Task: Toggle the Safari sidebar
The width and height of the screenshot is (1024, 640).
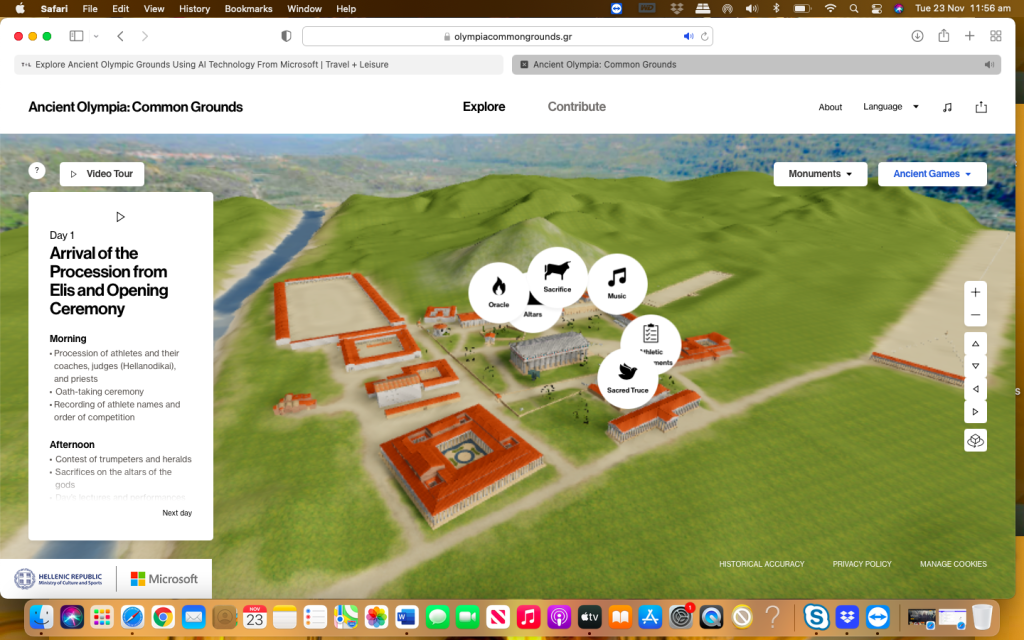Action: pyautogui.click(x=76, y=36)
